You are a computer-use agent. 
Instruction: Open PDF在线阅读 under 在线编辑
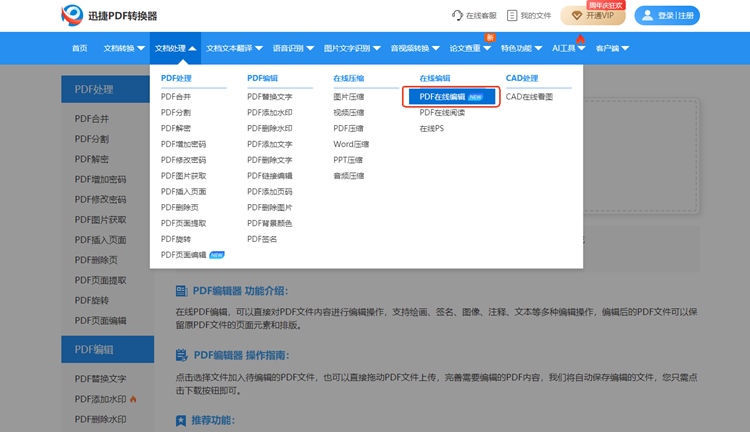pos(442,112)
